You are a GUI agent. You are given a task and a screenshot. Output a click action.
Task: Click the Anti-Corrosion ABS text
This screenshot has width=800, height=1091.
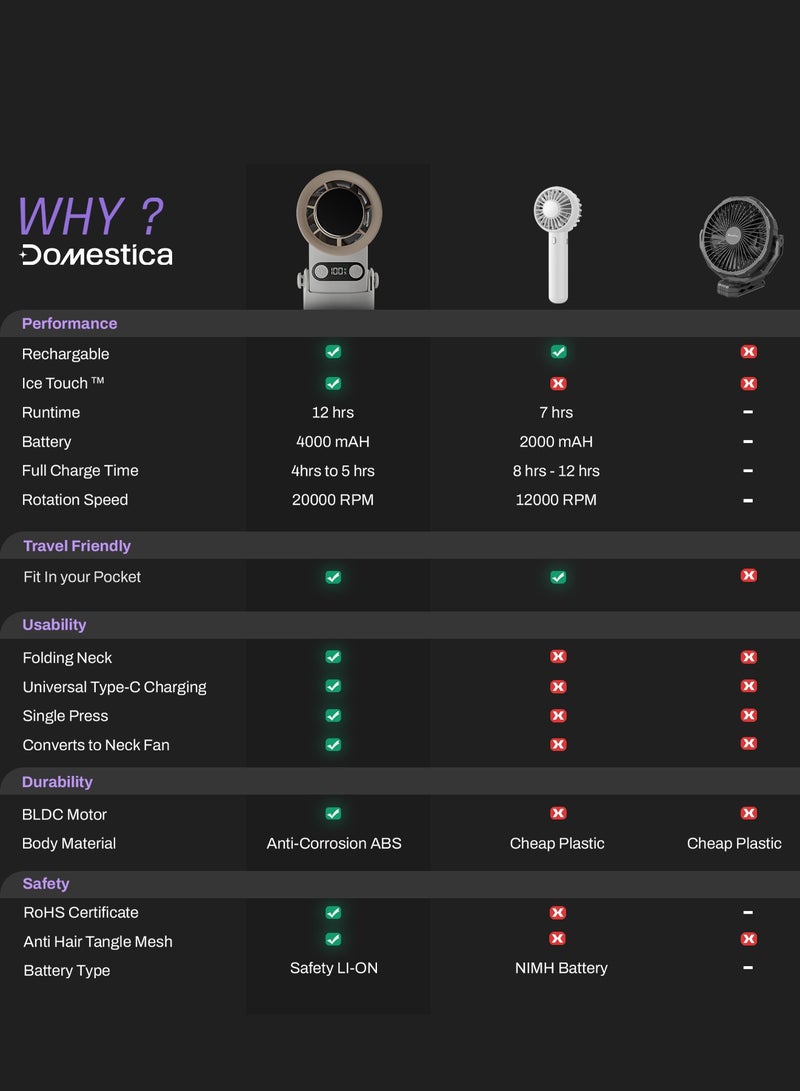[x=334, y=843]
